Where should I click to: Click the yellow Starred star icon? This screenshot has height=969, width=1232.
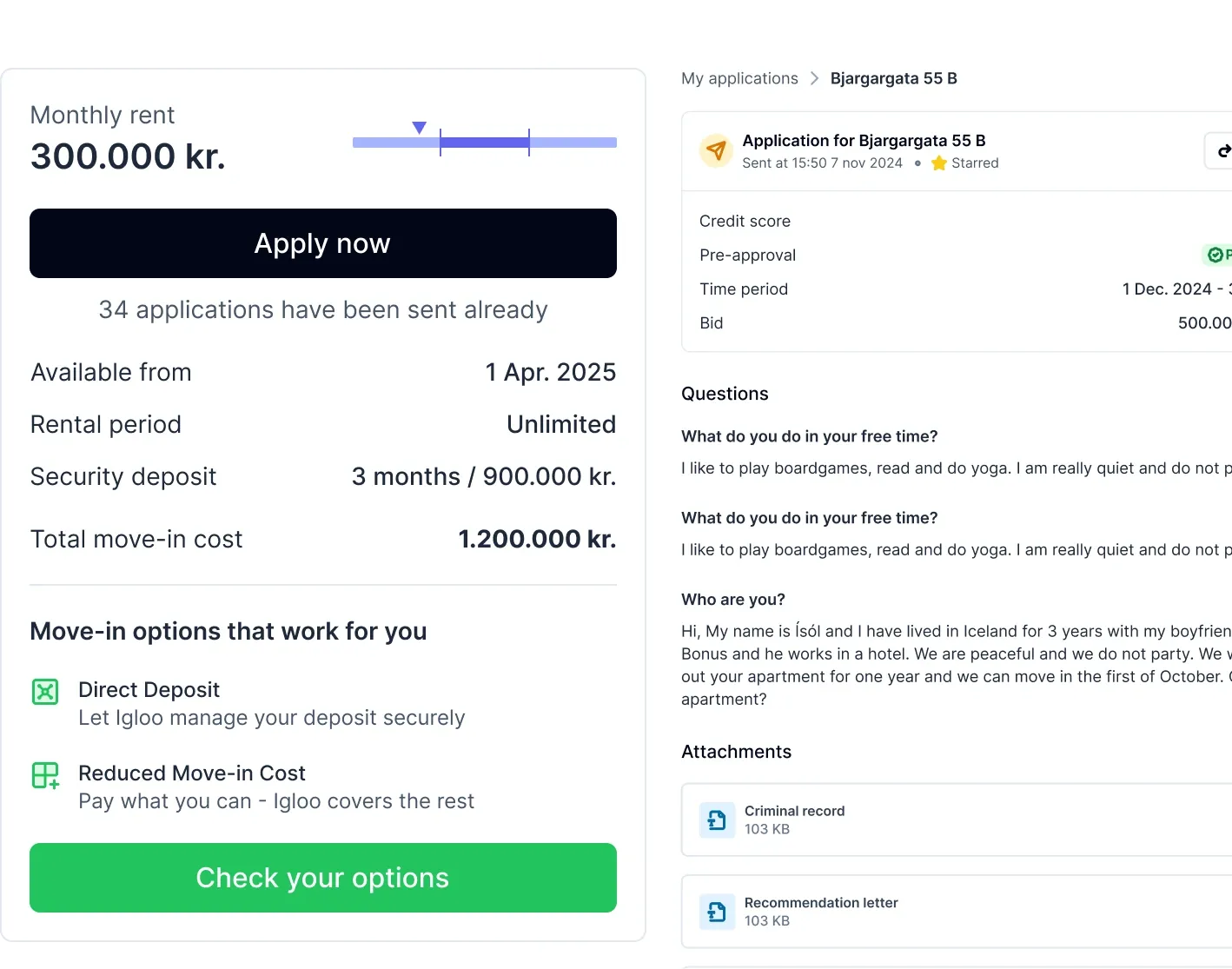coord(938,163)
